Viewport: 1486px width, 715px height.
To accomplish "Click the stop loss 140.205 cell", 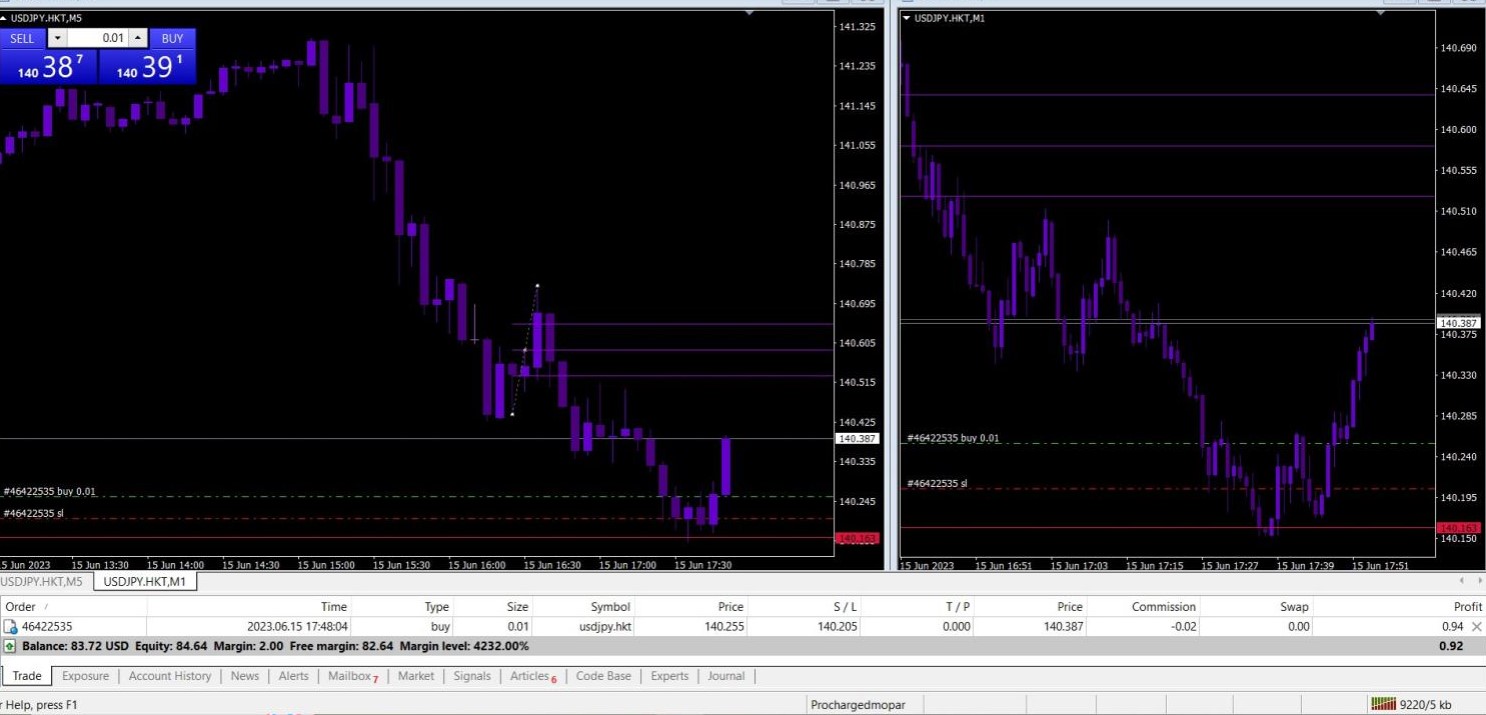I will tap(837, 627).
